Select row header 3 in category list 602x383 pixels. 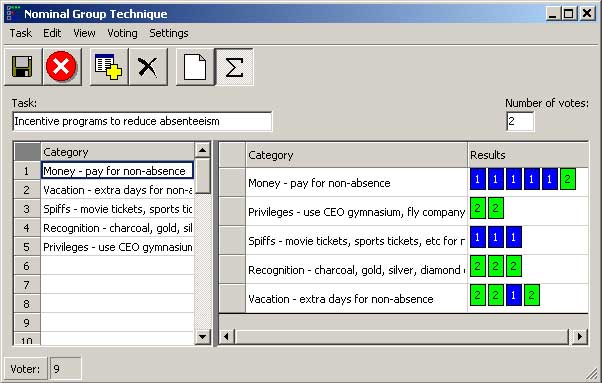[27, 209]
